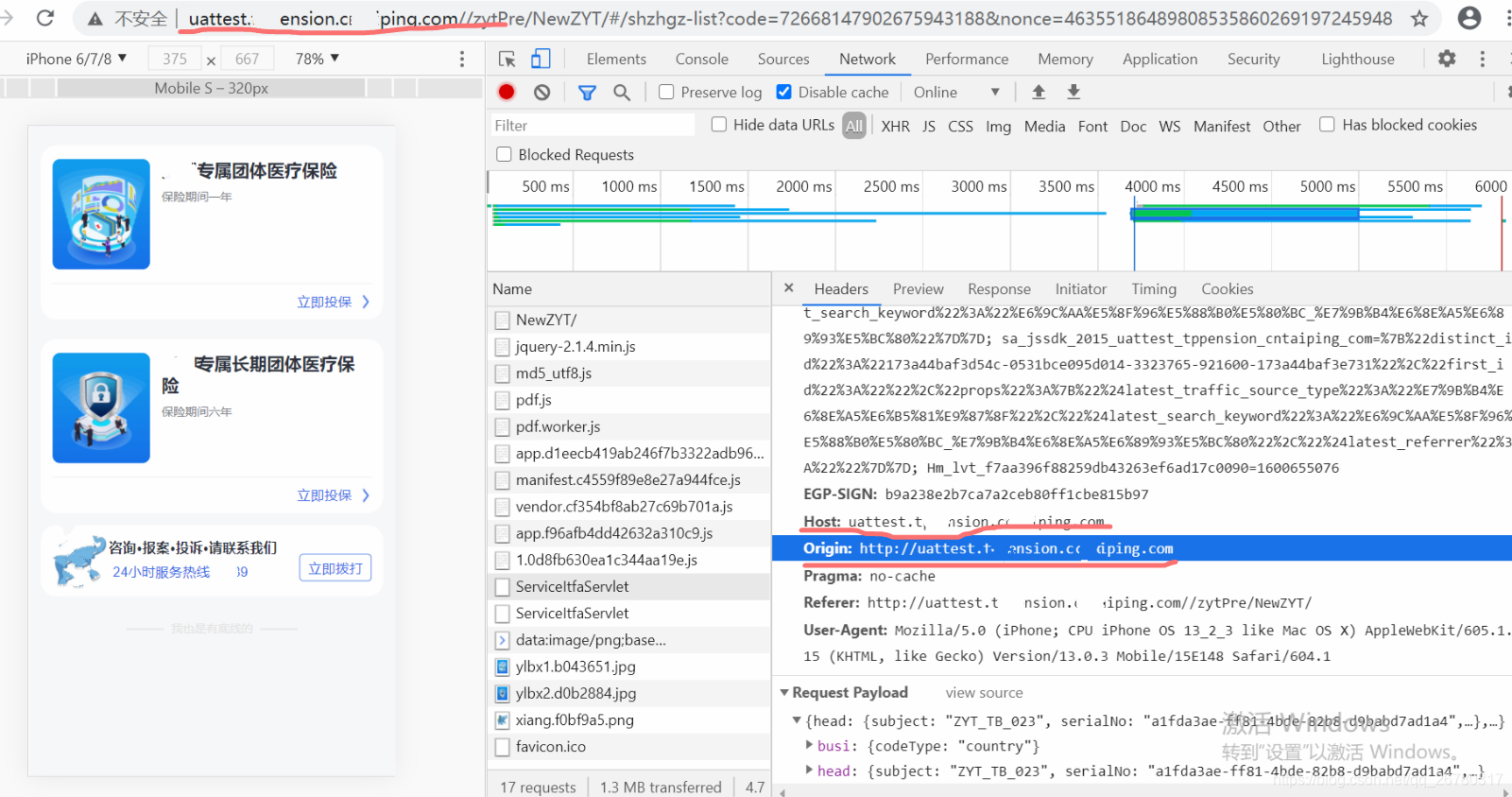Image resolution: width=1512 pixels, height=797 pixels.
Task: Toggle the device toolbar icon
Action: (x=541, y=59)
